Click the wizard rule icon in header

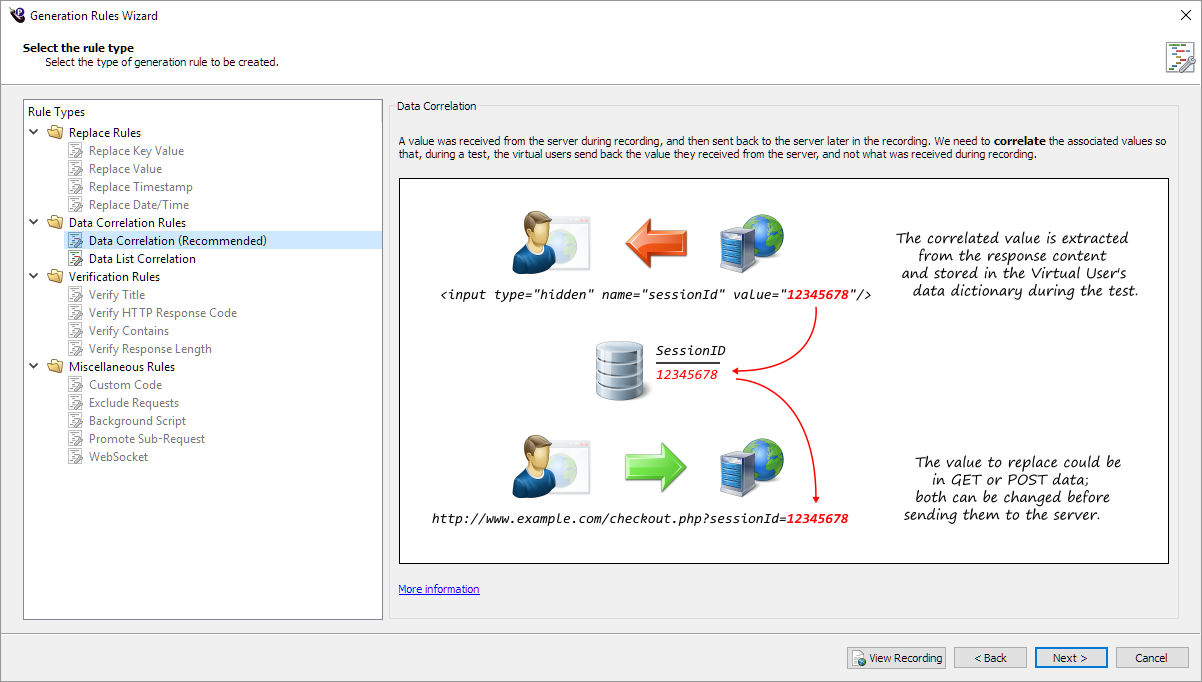[x=1179, y=58]
